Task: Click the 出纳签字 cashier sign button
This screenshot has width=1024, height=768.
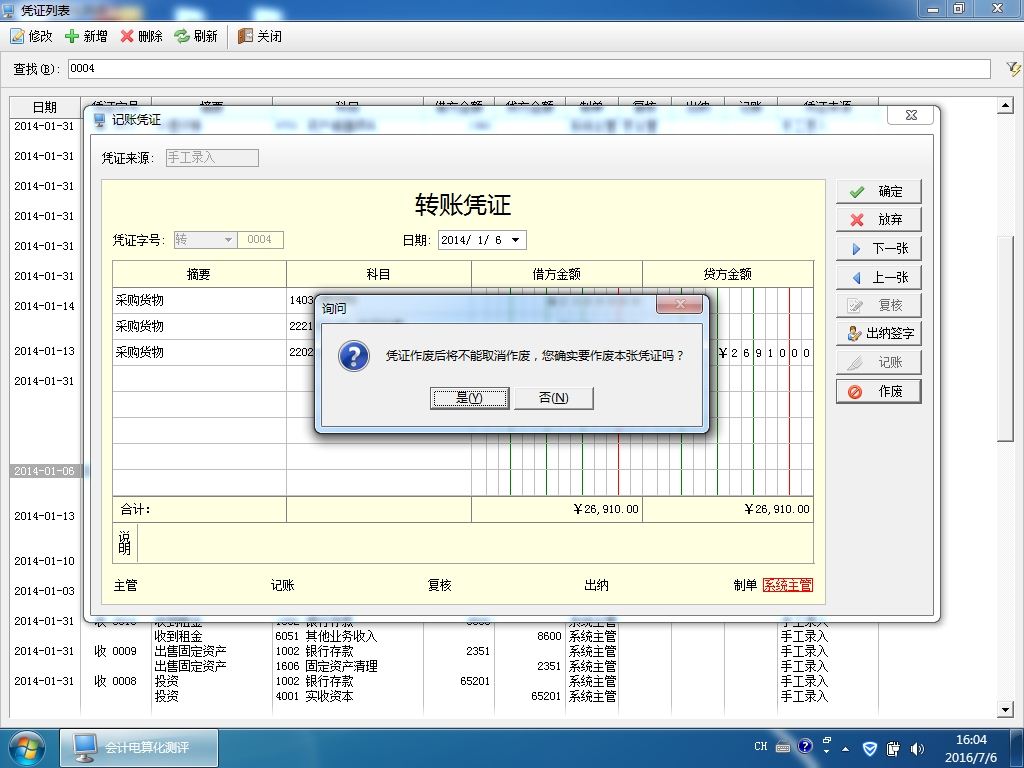Action: pos(878,334)
